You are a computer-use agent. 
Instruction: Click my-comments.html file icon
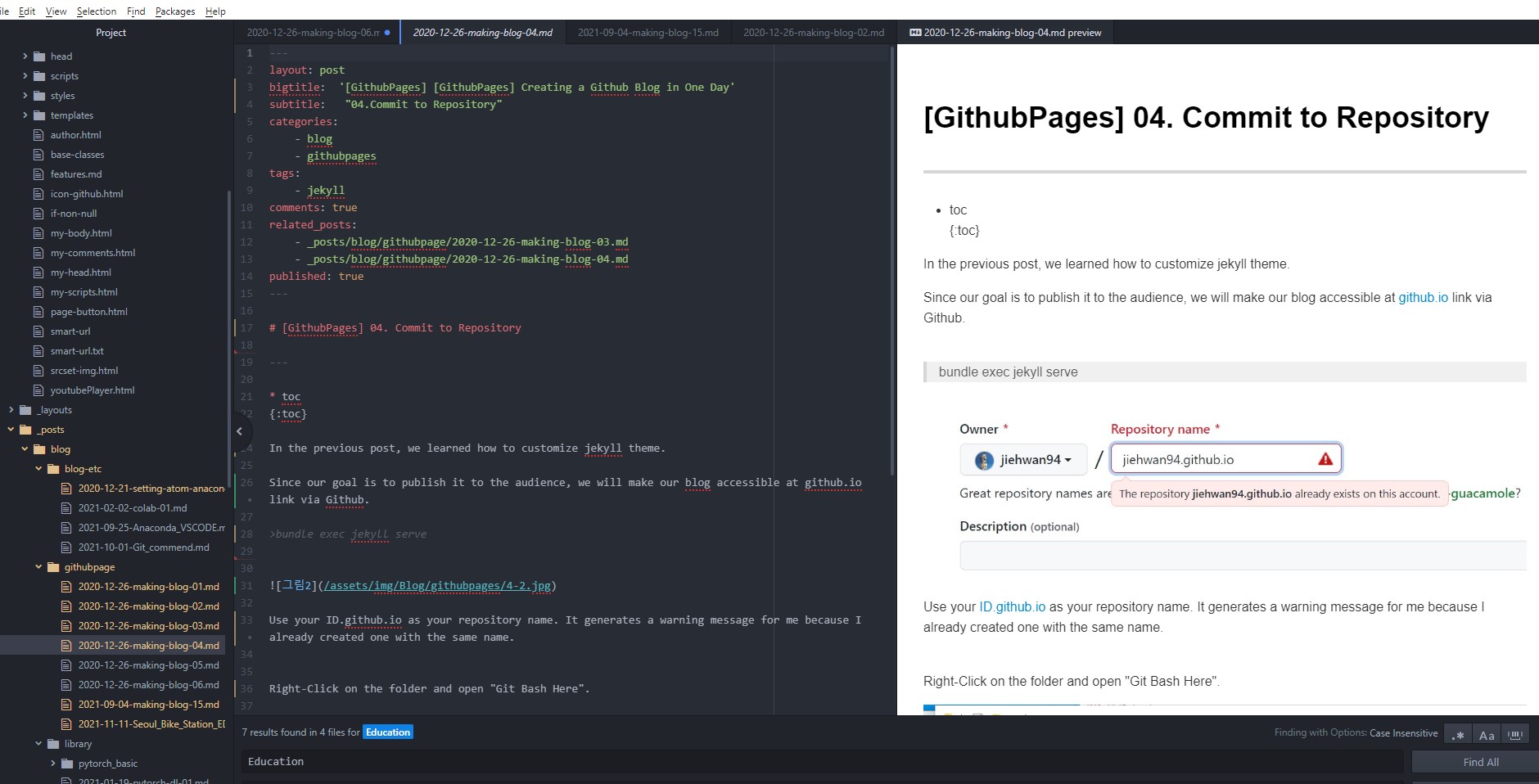pos(38,253)
